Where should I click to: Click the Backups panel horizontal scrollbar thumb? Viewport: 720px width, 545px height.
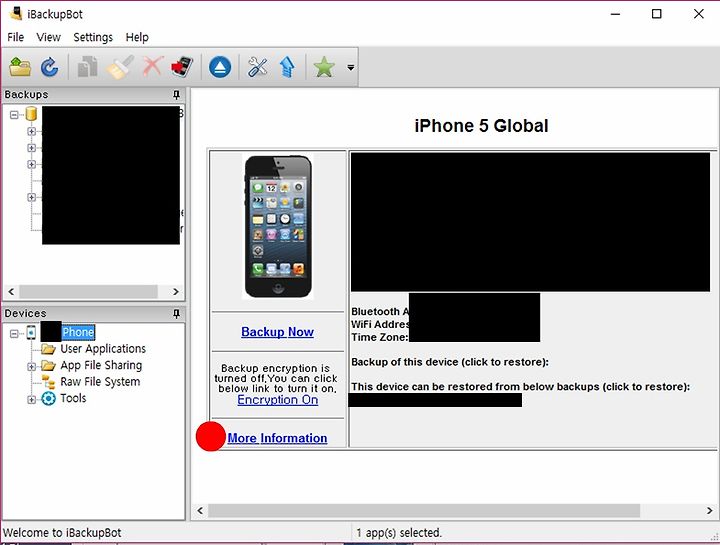click(x=88, y=292)
